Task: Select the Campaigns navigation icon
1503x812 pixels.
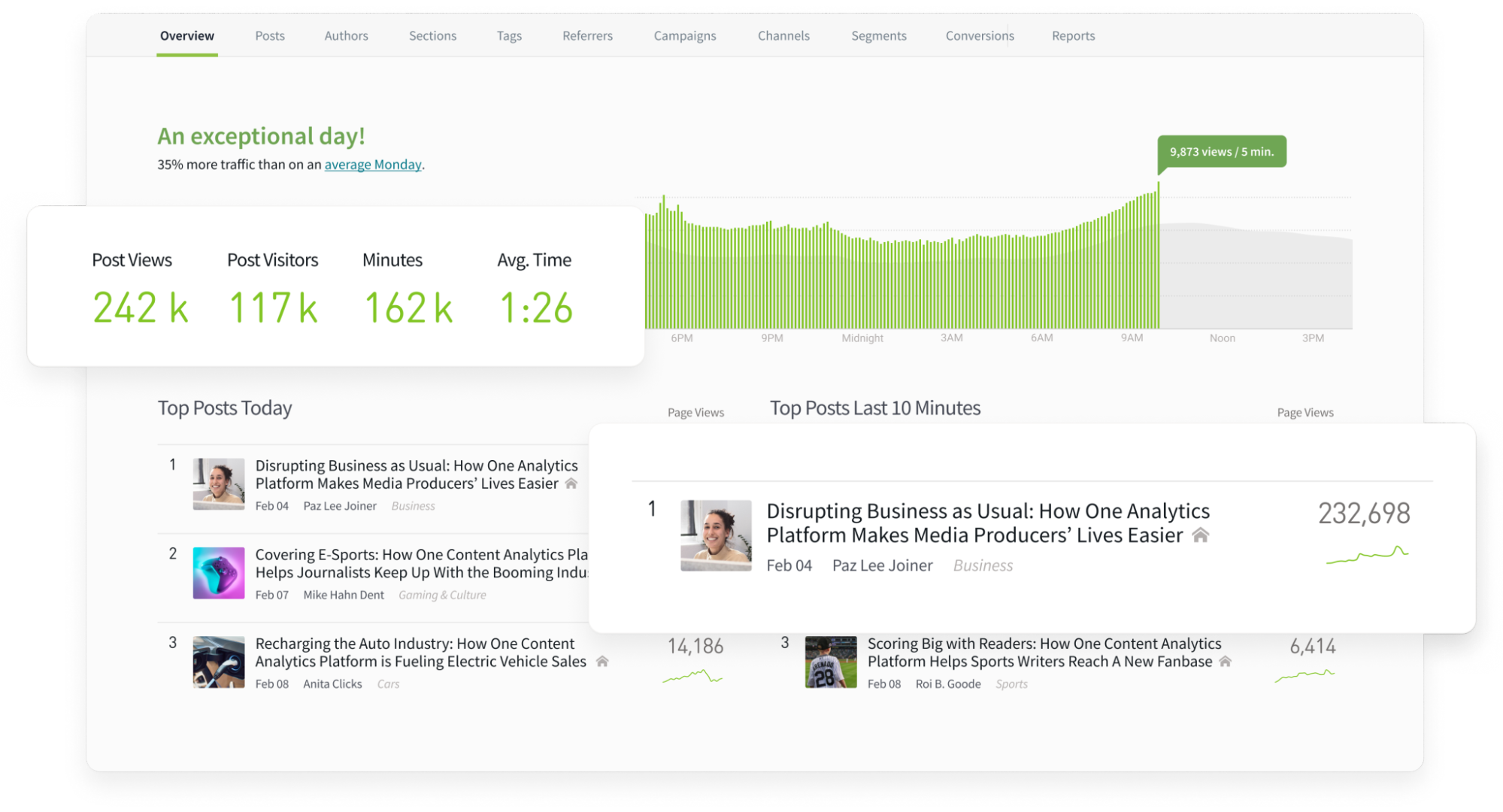Action: coord(684,35)
